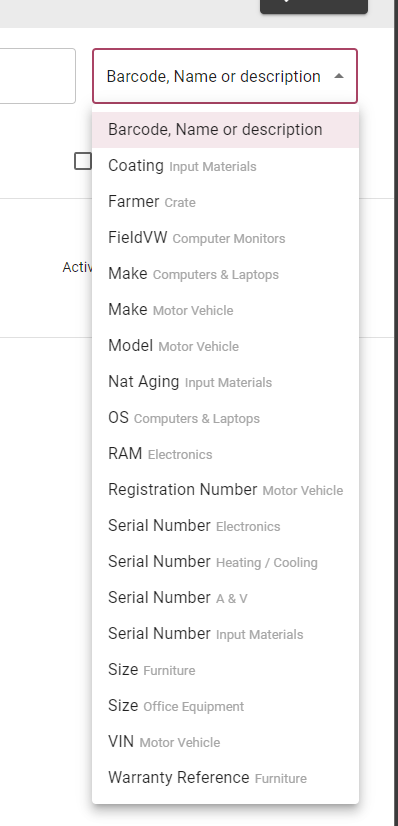This screenshot has height=826, width=398.
Task: Choose Coating Input Materials option
Action: pos(225,166)
